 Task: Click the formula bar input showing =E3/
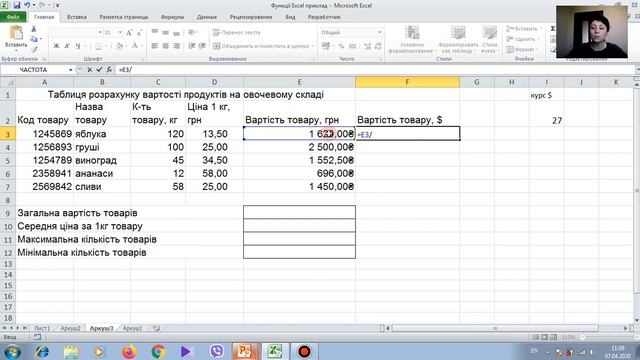[x=376, y=70]
